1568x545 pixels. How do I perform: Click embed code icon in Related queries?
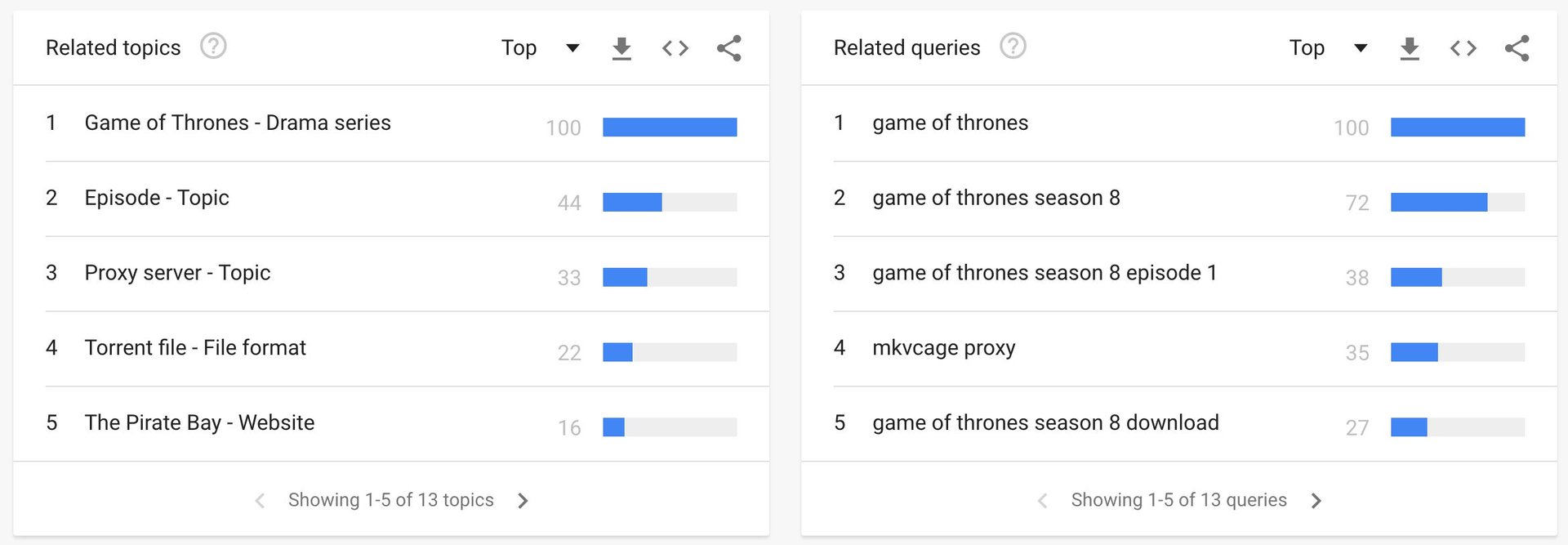click(x=1463, y=48)
